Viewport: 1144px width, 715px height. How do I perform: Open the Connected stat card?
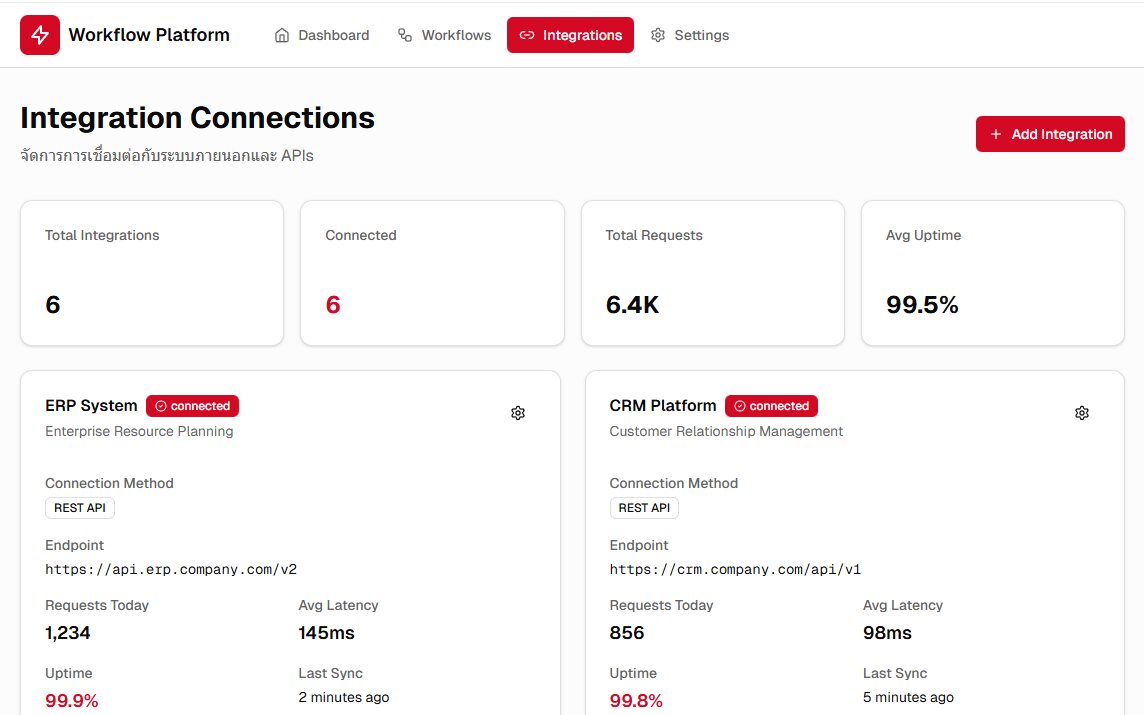coord(432,273)
